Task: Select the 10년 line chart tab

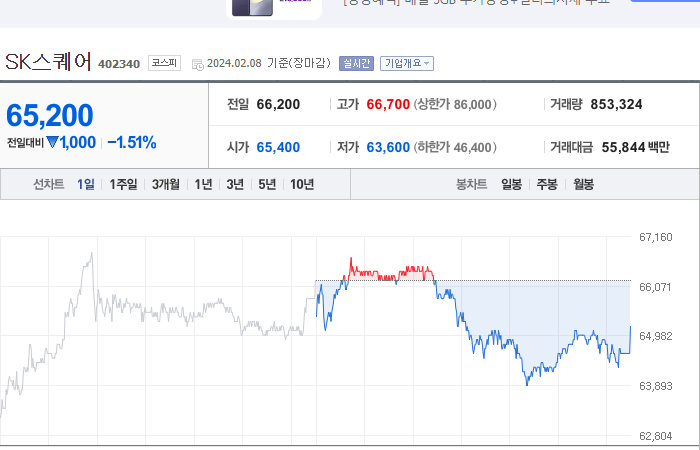Action: [302, 184]
